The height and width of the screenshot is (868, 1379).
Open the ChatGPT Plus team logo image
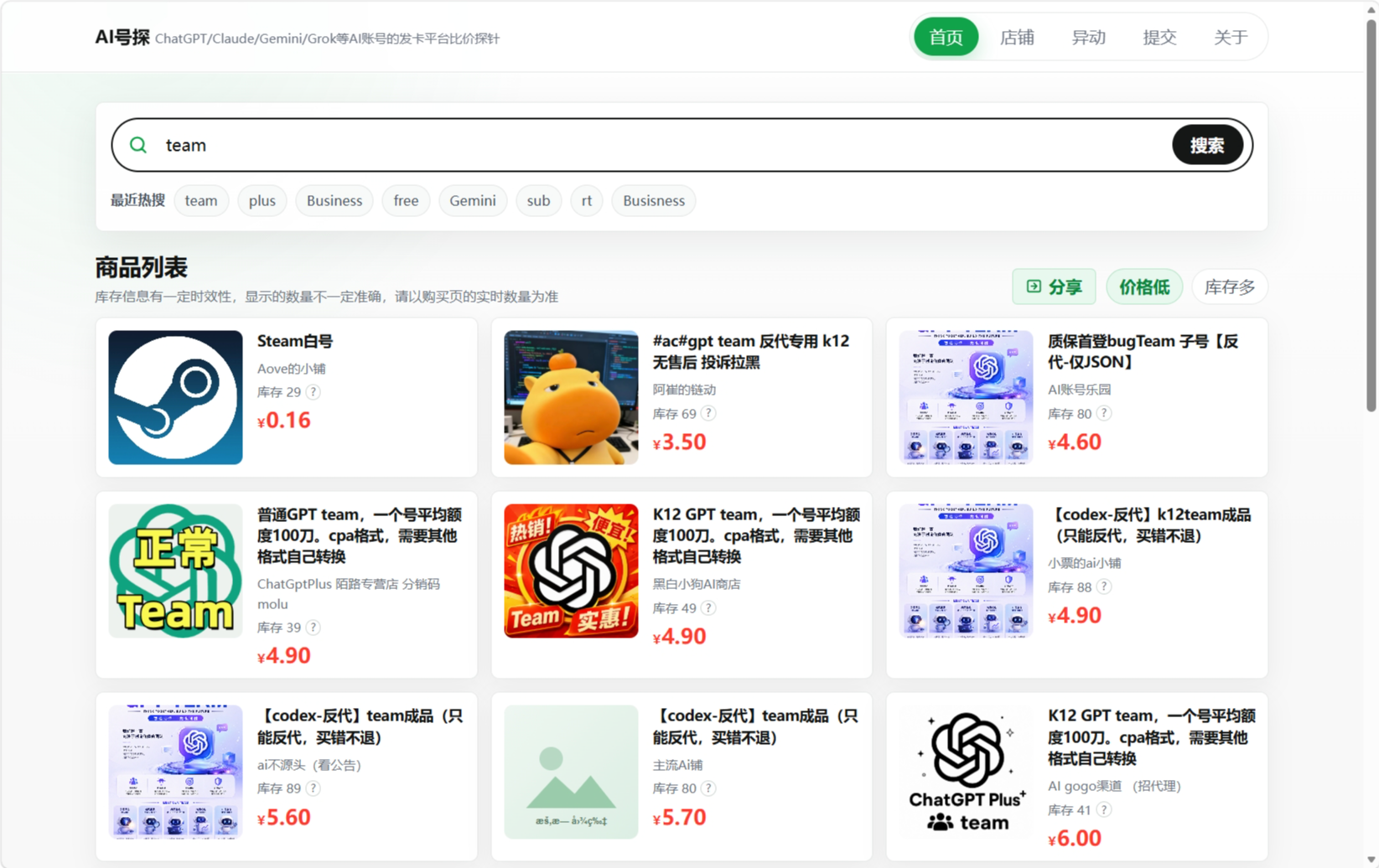[x=967, y=772]
